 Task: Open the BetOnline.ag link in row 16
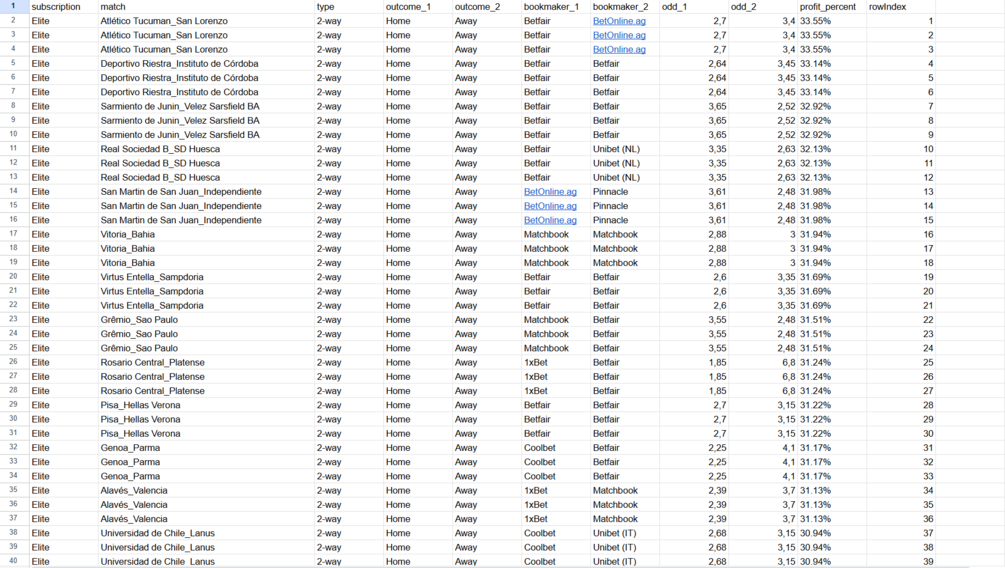[x=550, y=220]
